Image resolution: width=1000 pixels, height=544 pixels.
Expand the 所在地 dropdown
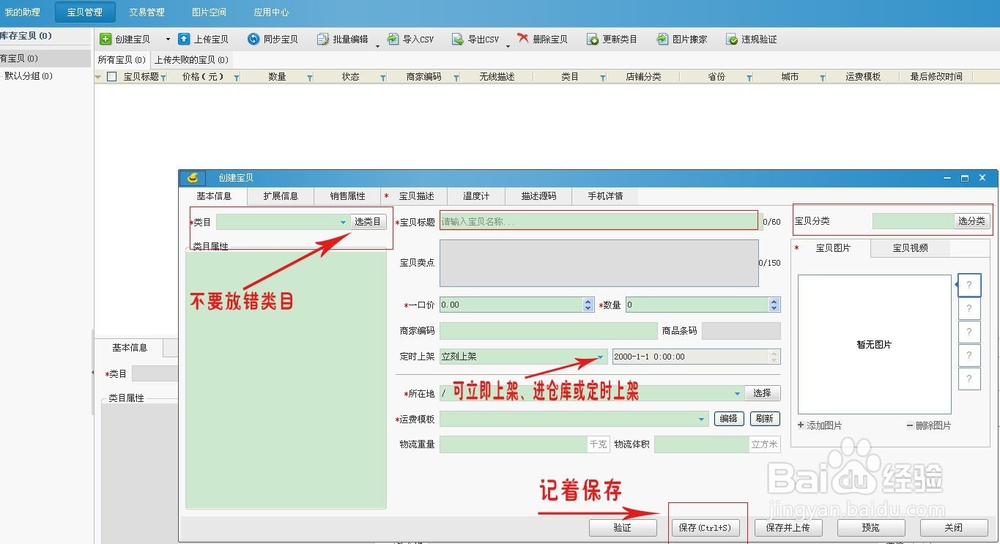737,393
